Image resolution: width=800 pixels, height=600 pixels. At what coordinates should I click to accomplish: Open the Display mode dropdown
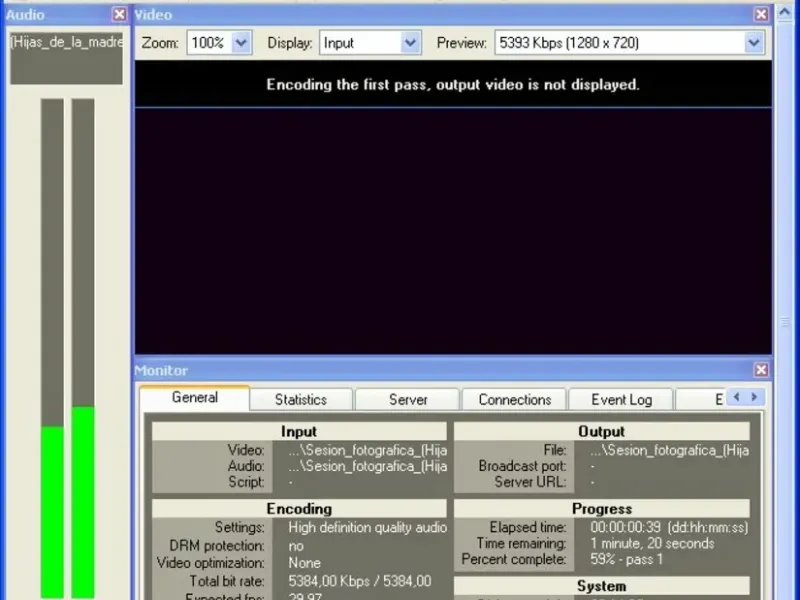(x=410, y=43)
